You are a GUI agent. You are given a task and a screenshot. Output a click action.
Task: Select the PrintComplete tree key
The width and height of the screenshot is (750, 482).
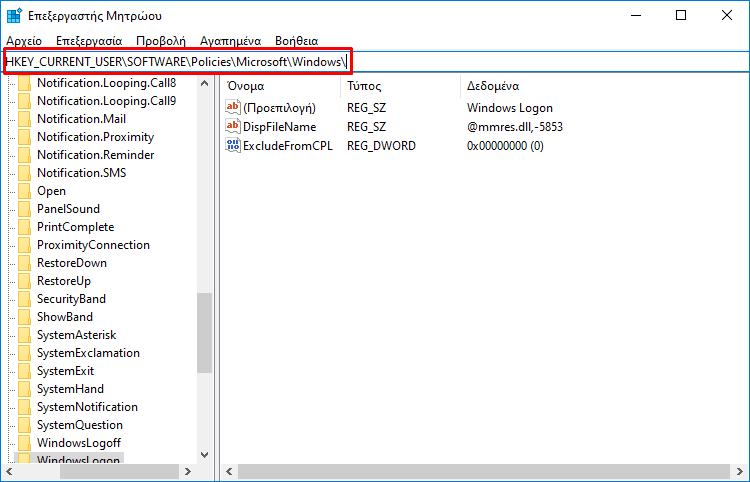(76, 227)
